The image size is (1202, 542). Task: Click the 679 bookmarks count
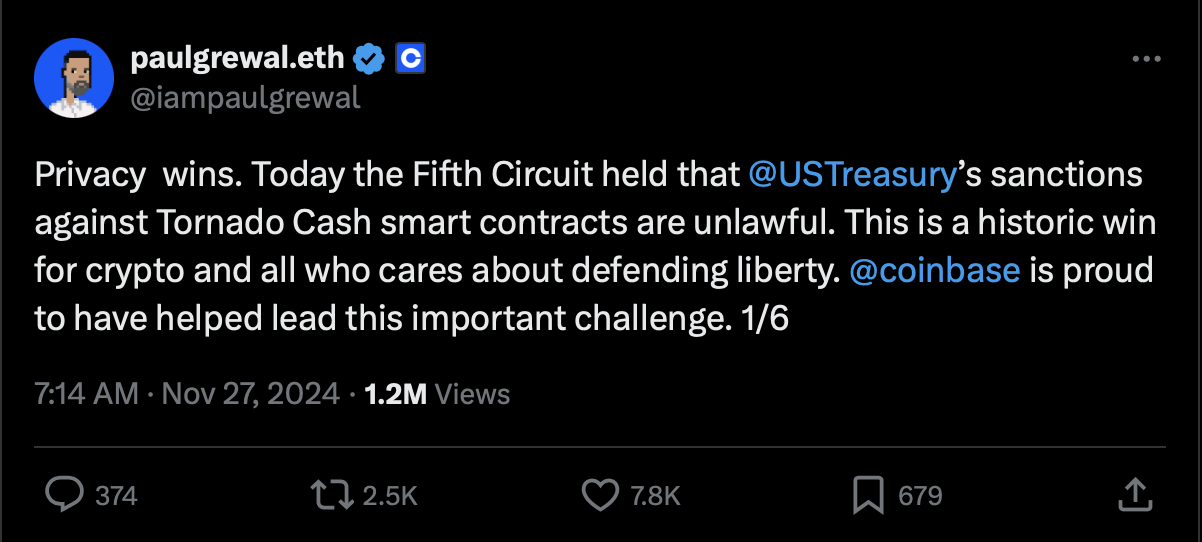(x=920, y=495)
